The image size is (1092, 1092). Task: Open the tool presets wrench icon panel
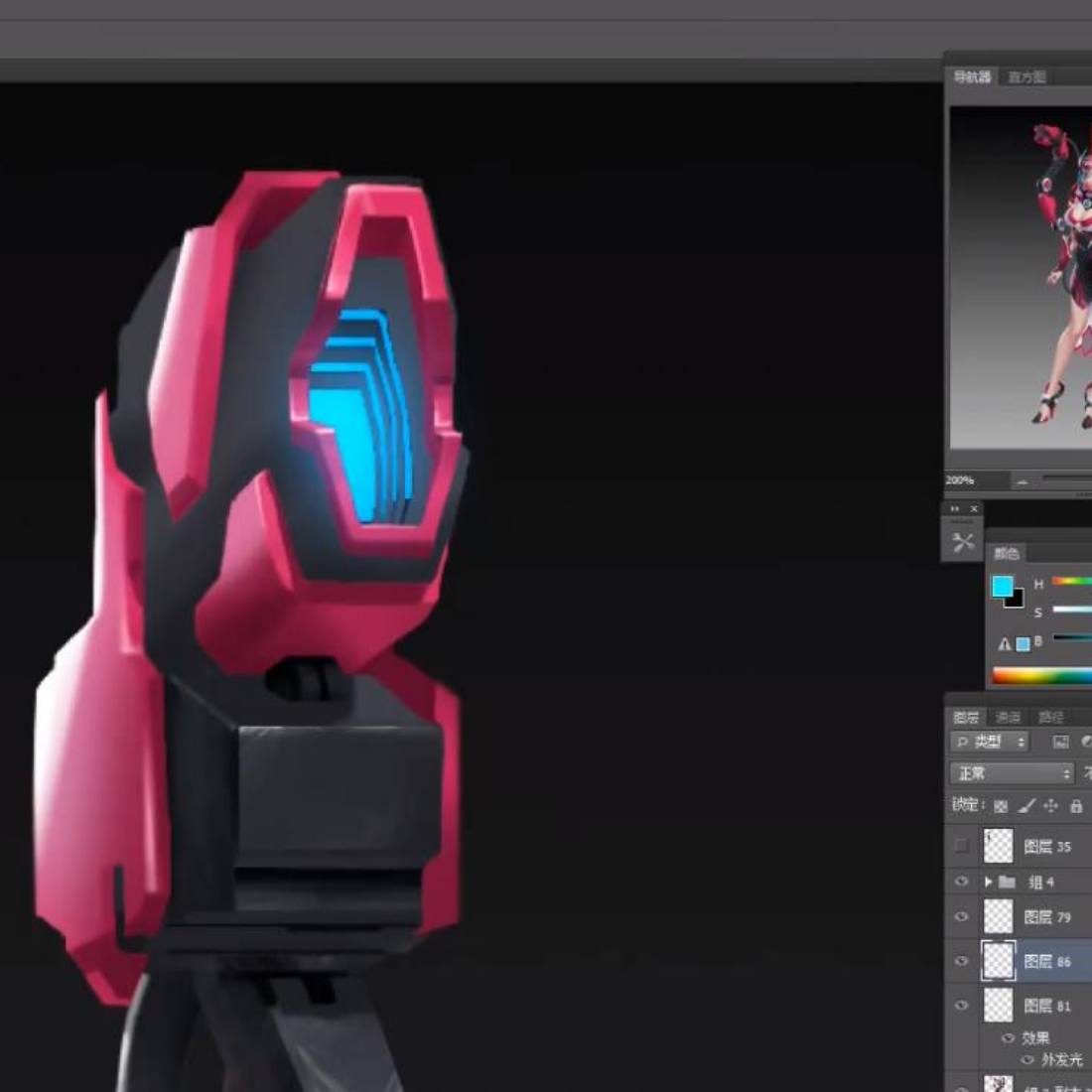tap(963, 542)
